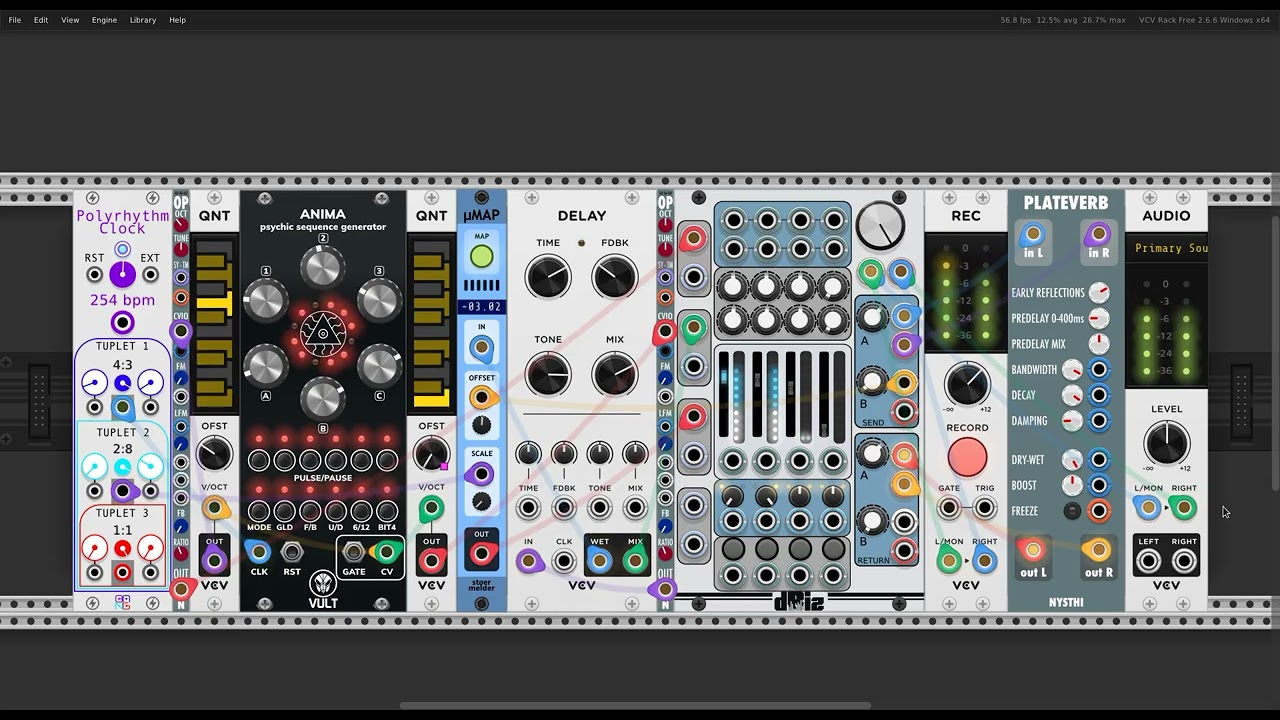Image resolution: width=1280 pixels, height=720 pixels.
Task: Click the TUPLET 2 ratio 2:8
Action: [x=122, y=450]
